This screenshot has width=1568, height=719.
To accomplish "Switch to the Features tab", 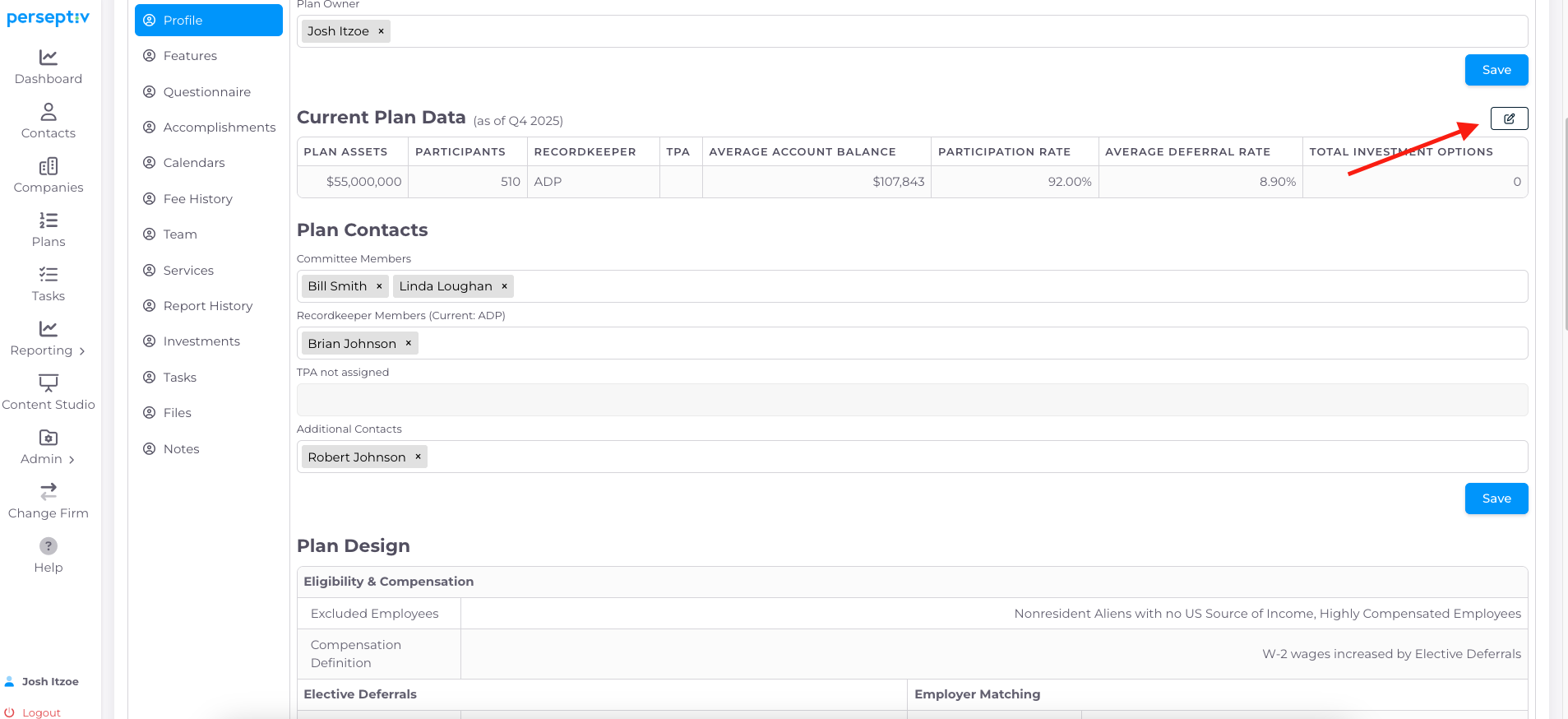I will (x=209, y=56).
